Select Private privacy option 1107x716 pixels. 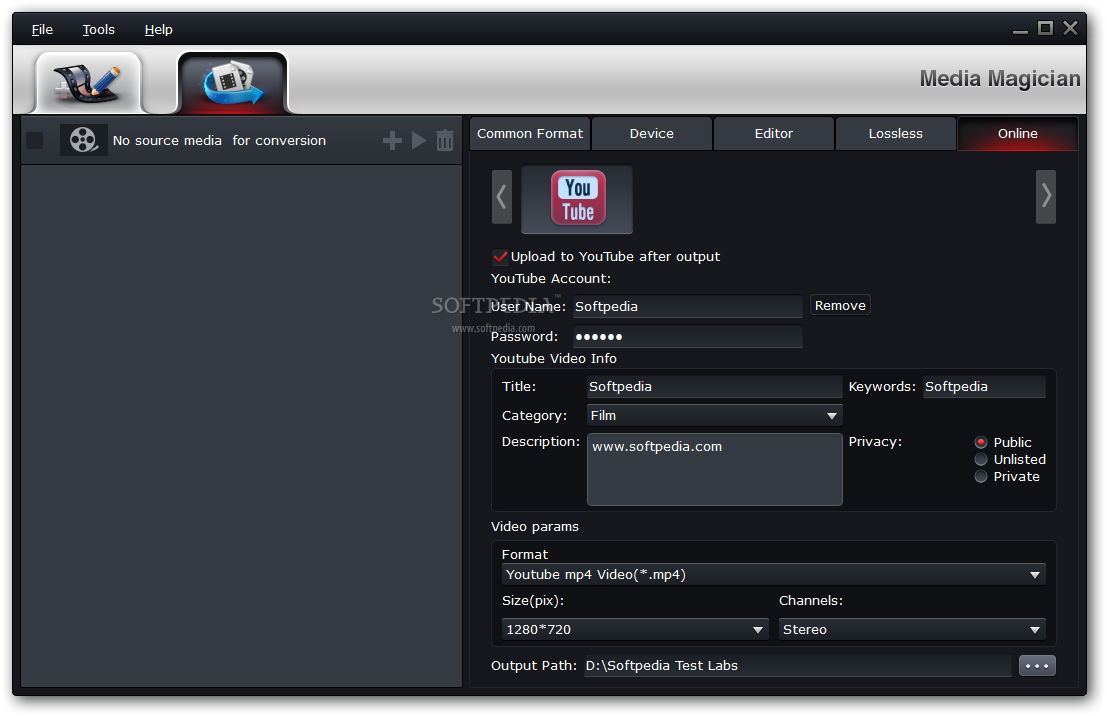tap(981, 476)
